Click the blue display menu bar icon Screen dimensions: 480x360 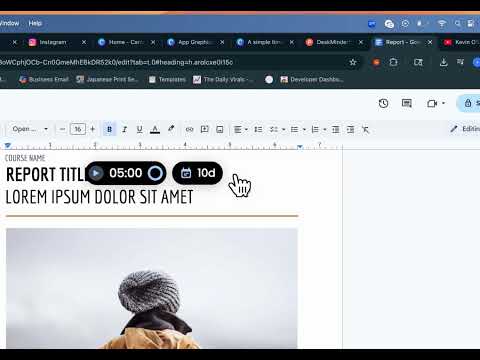[x=372, y=24]
